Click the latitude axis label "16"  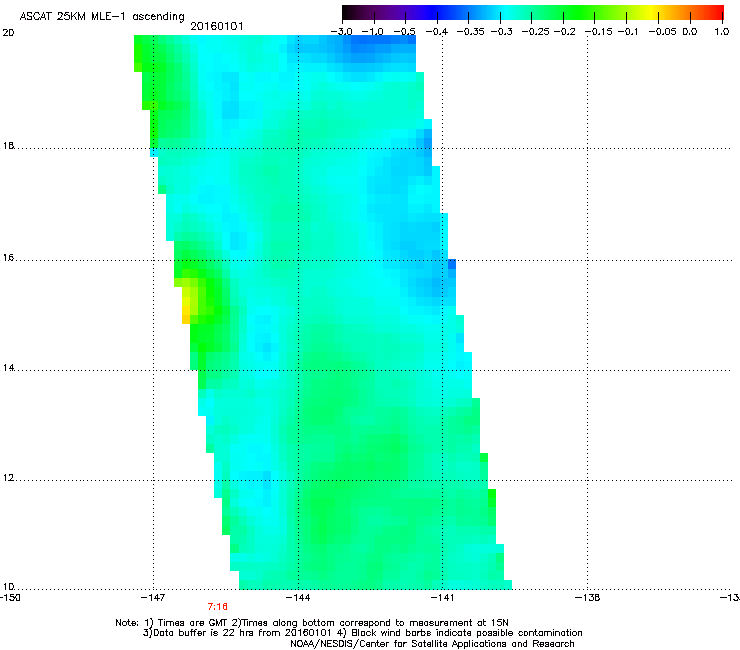coord(8,258)
